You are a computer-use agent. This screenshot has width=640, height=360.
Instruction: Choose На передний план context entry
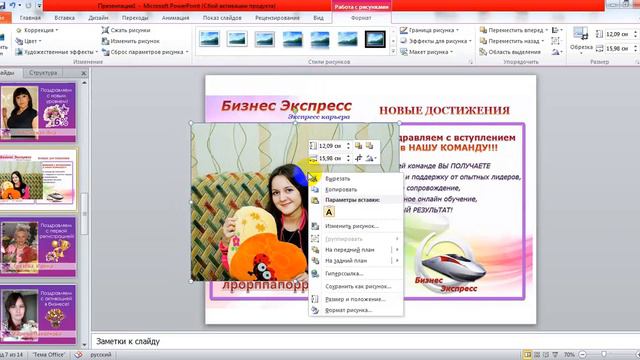pos(350,250)
